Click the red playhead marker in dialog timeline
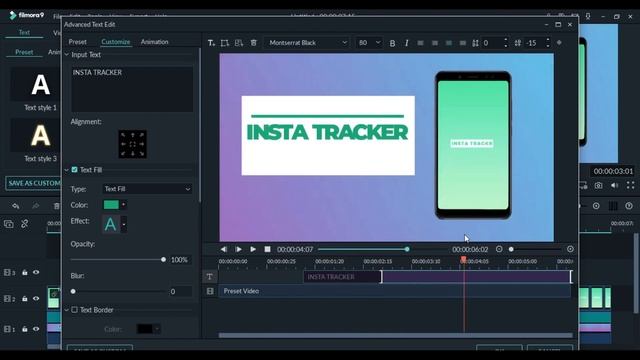640x360 pixels. pyautogui.click(x=464, y=259)
